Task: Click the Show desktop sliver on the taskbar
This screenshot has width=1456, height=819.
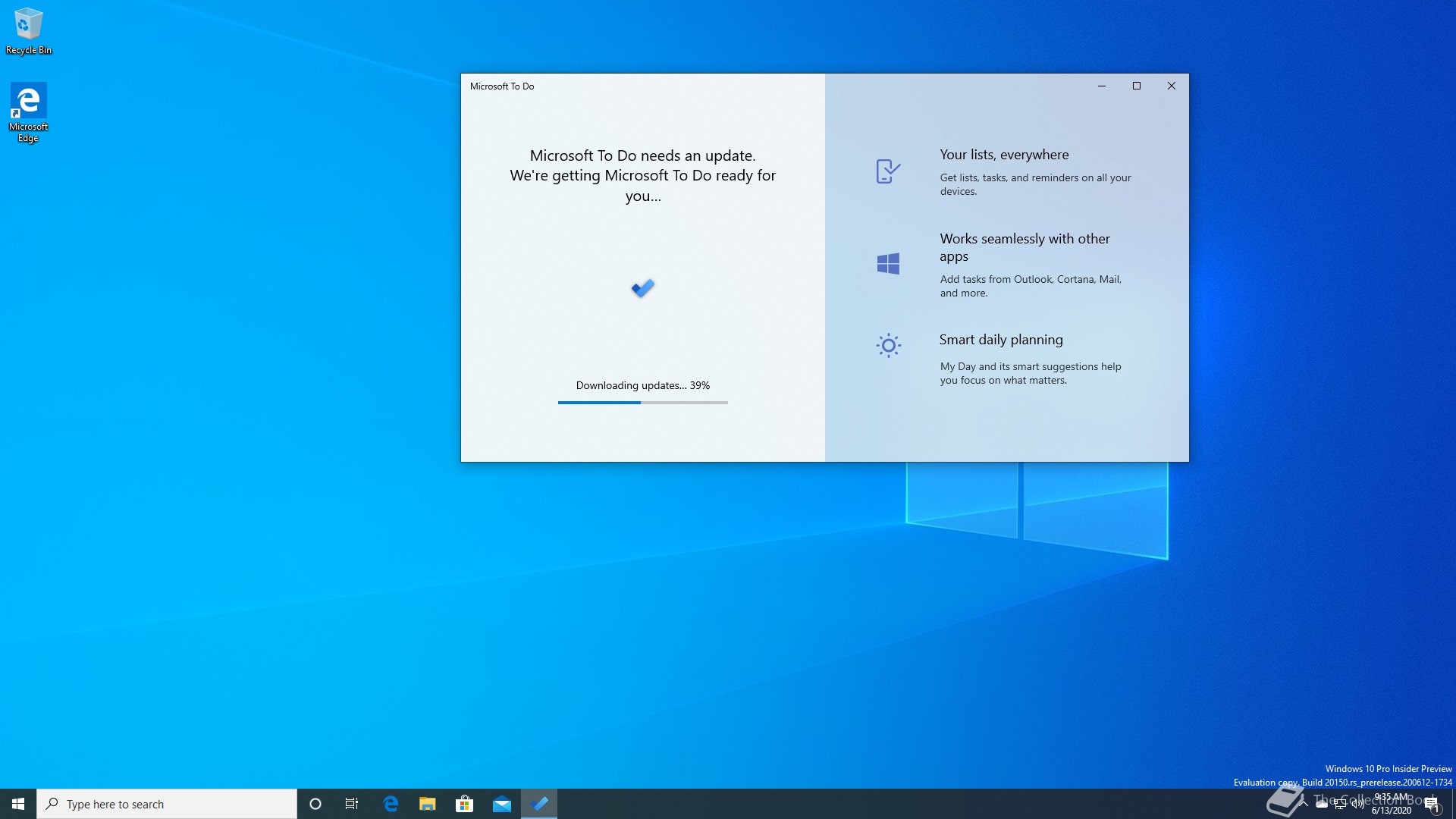Action: tap(1453, 804)
